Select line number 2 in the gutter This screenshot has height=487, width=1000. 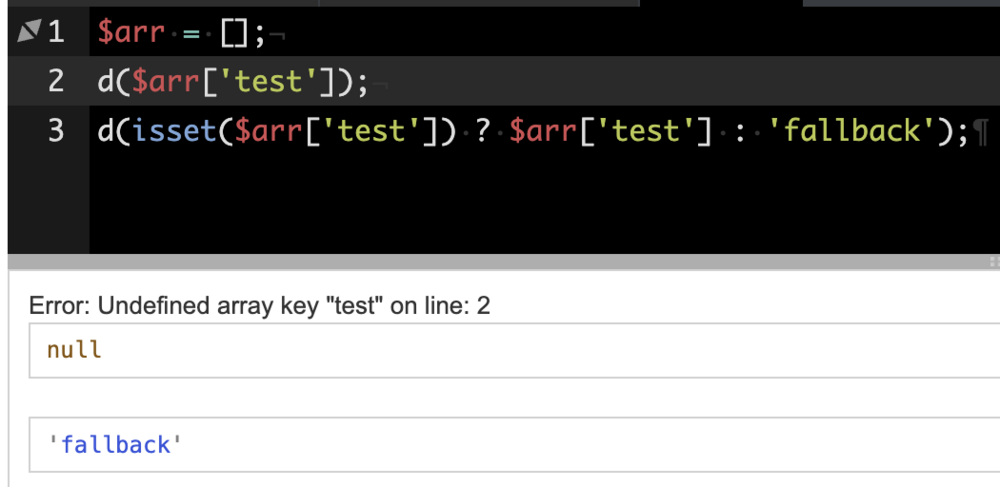coord(55,81)
